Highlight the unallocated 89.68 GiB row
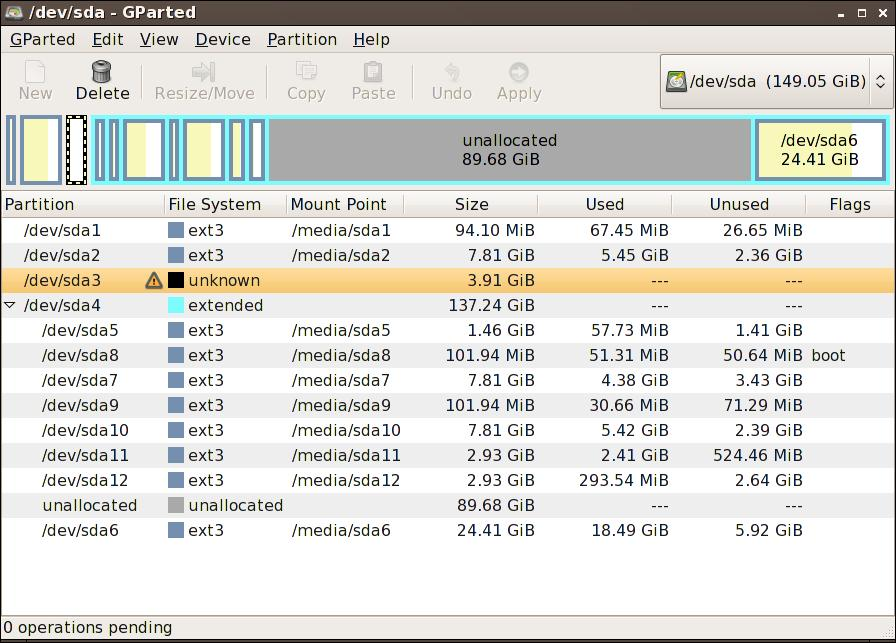Image resolution: width=896 pixels, height=643 pixels. 300,505
